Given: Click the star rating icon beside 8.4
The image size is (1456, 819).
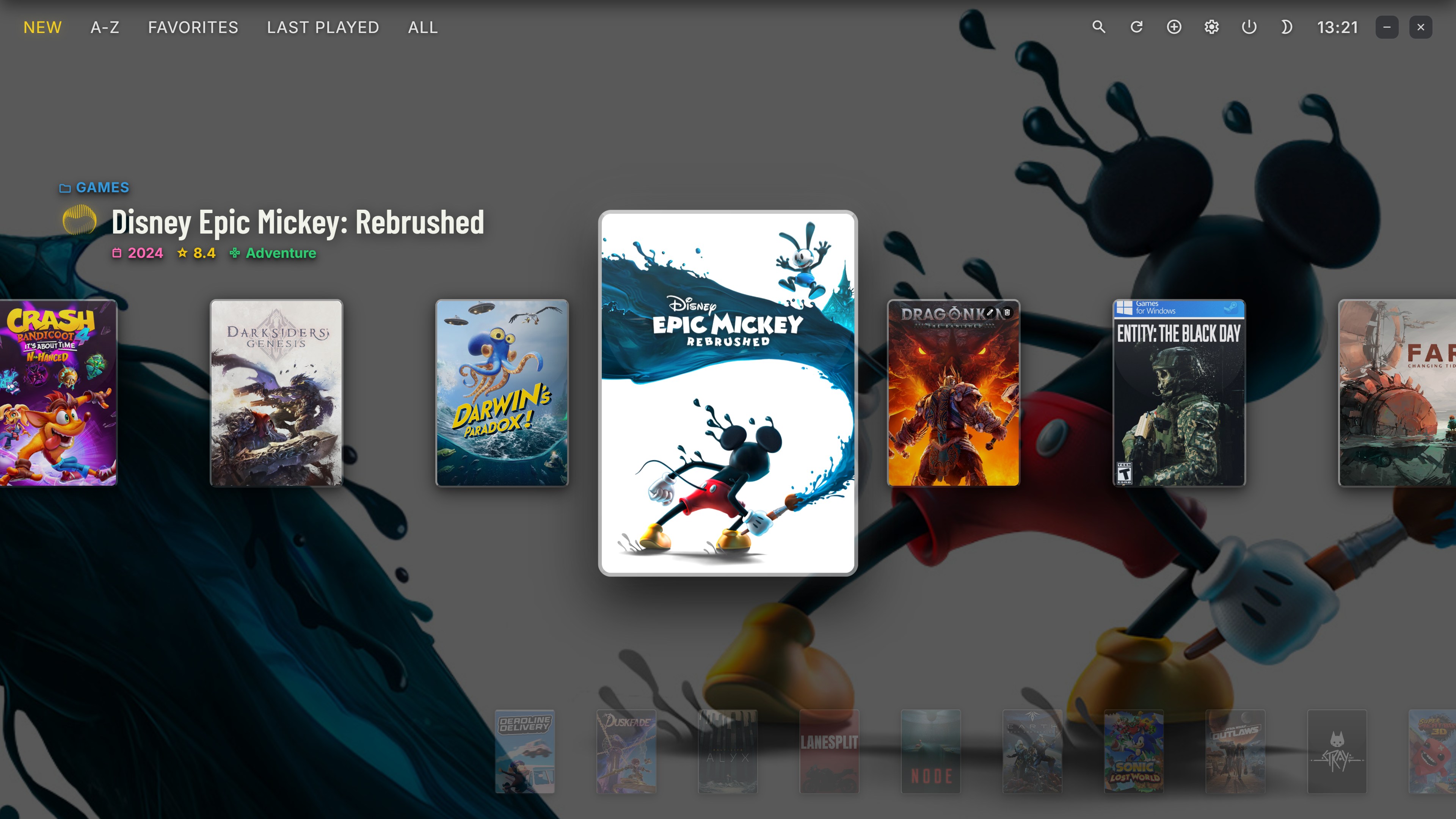Looking at the screenshot, I should (182, 253).
